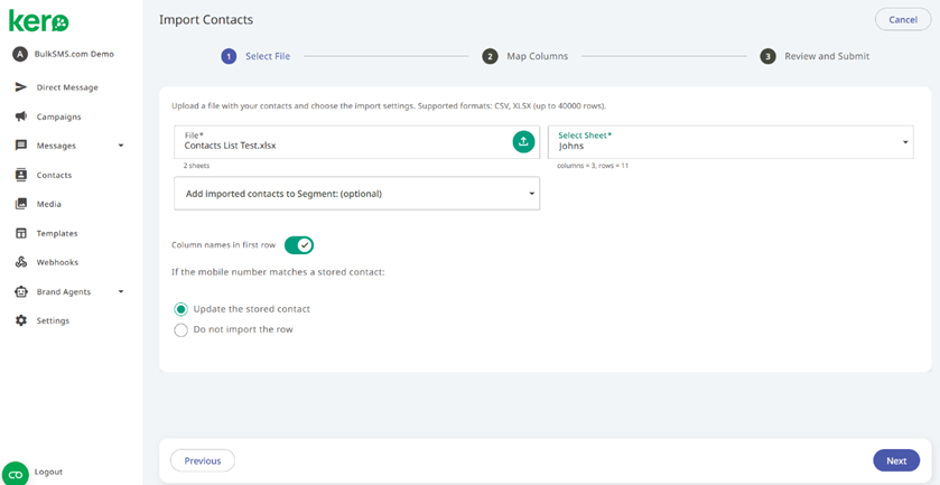
Task: Click the green upload file icon
Action: [523, 141]
